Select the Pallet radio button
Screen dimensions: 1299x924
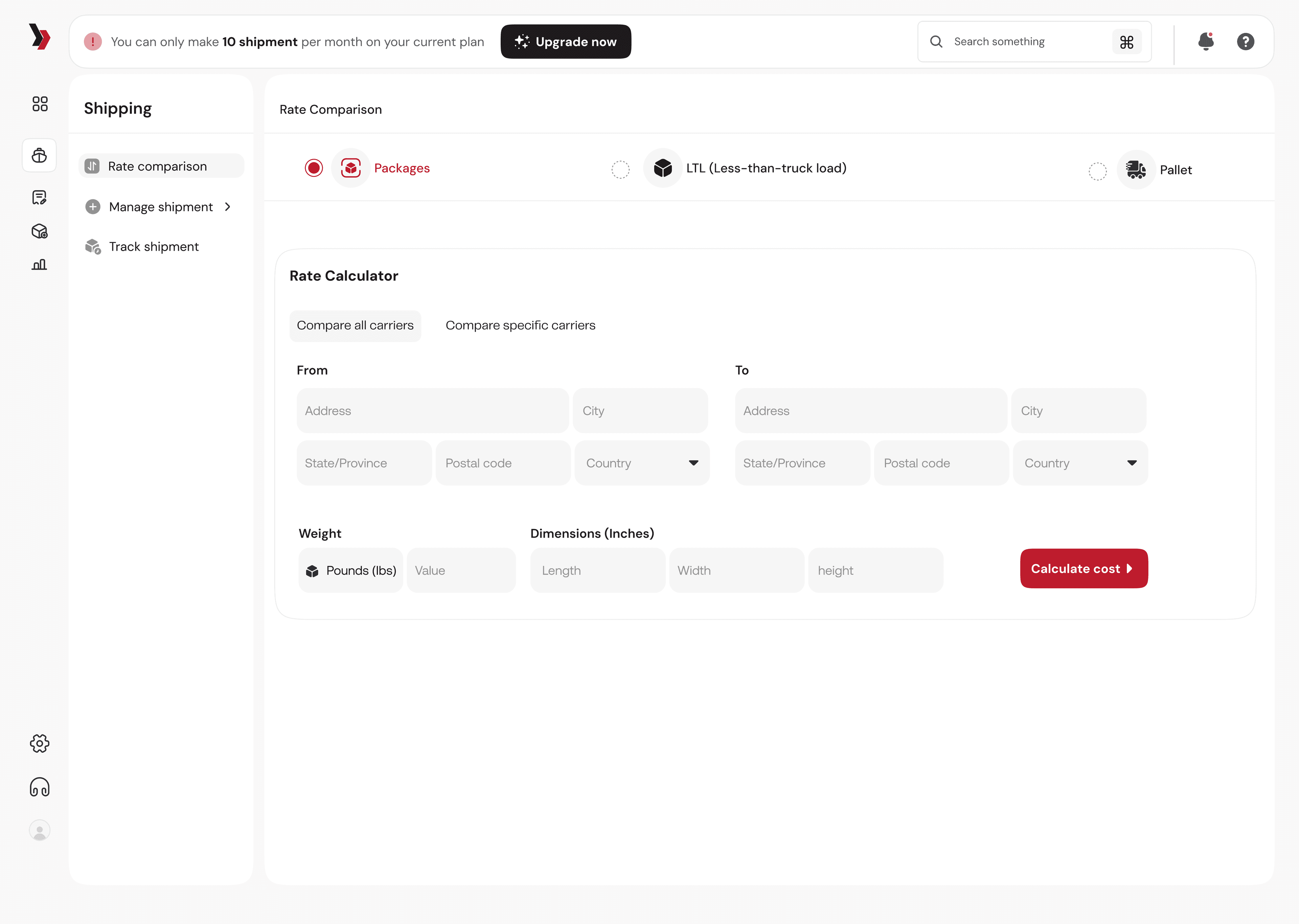(x=1098, y=171)
